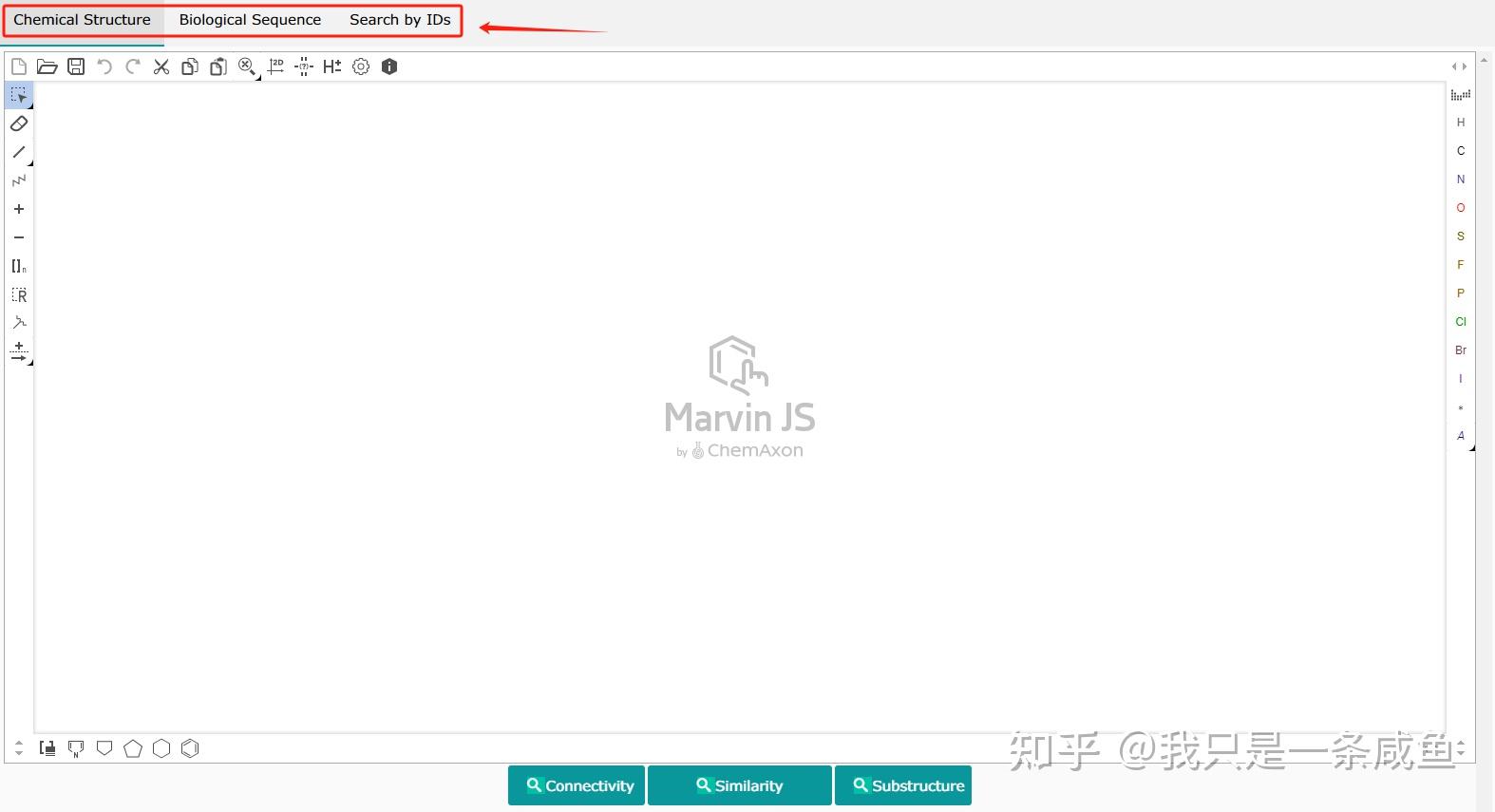
Task: Pick the nitrogen N atom
Action: [1461, 179]
